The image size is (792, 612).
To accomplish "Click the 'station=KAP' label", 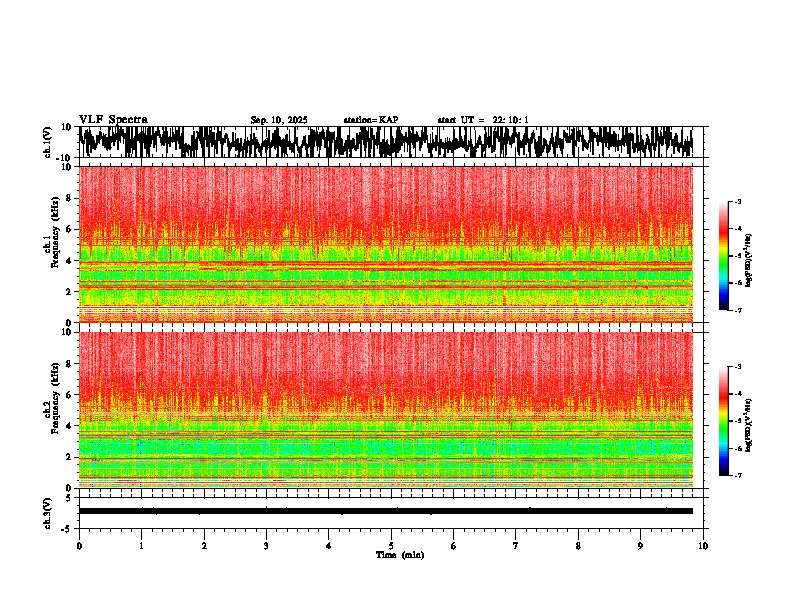I will 371,120.
